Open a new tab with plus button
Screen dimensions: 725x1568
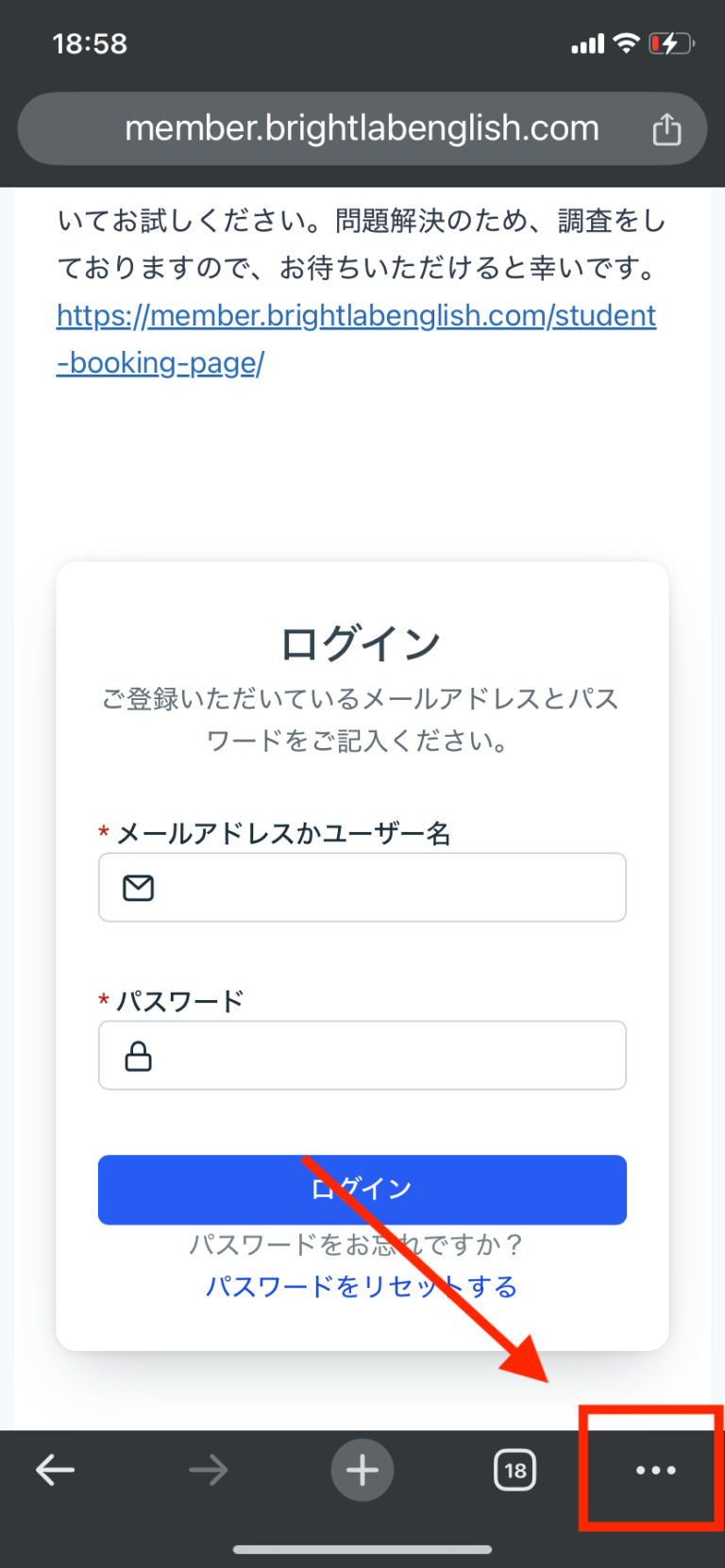click(x=362, y=1470)
